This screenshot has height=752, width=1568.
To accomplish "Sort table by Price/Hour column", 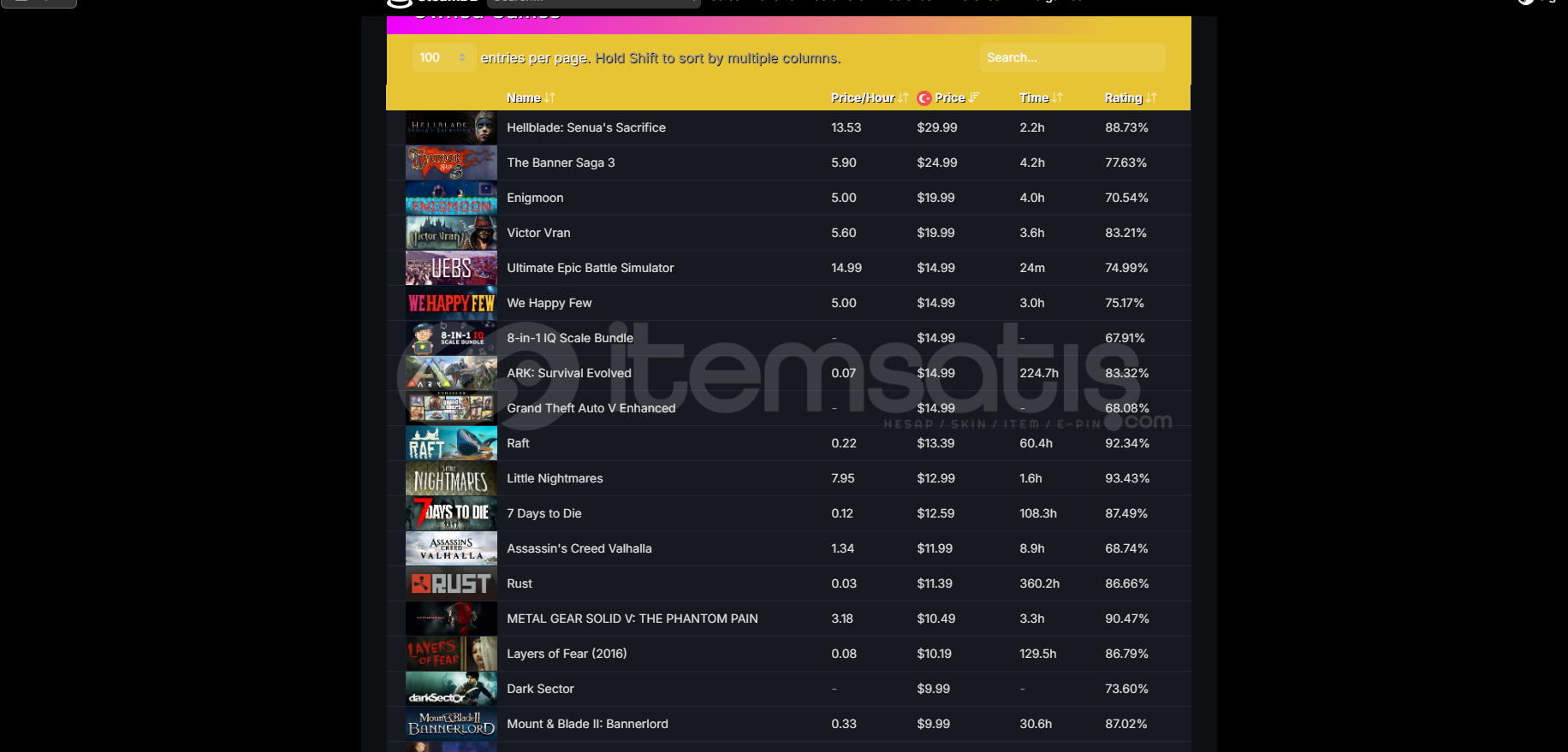I will [869, 98].
